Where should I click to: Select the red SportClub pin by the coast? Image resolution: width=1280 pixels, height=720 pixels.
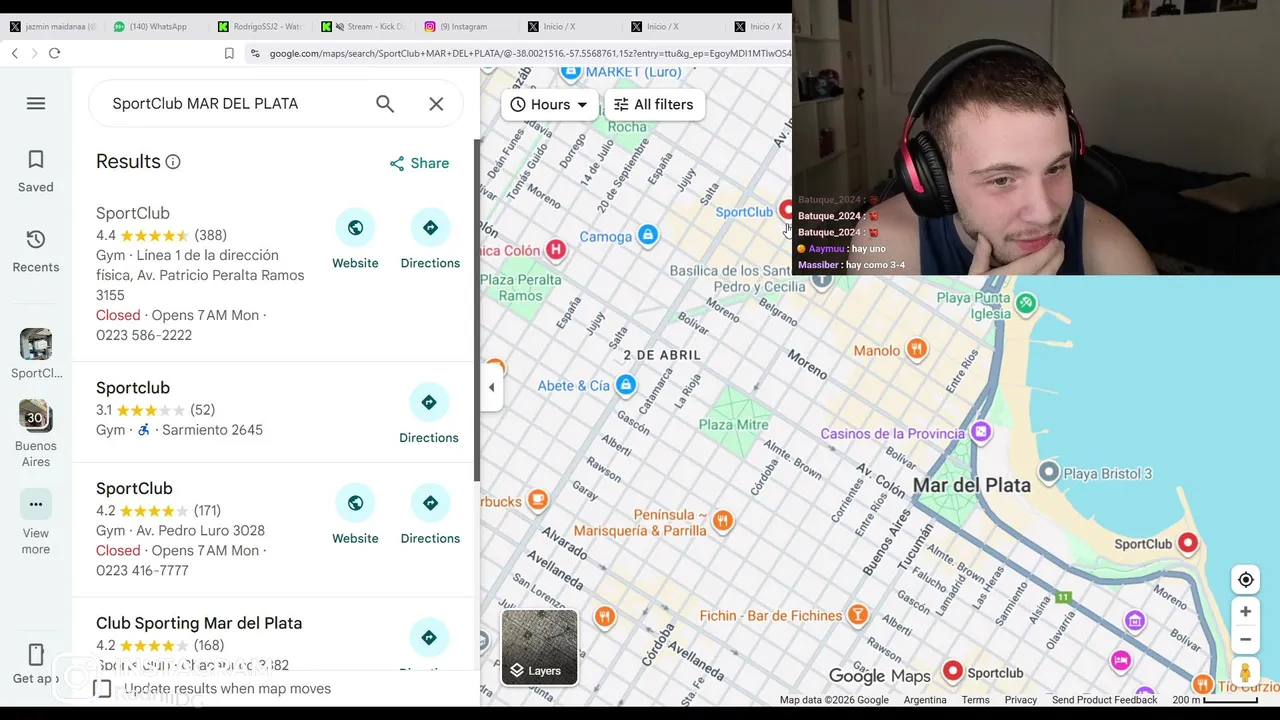pos(1187,542)
